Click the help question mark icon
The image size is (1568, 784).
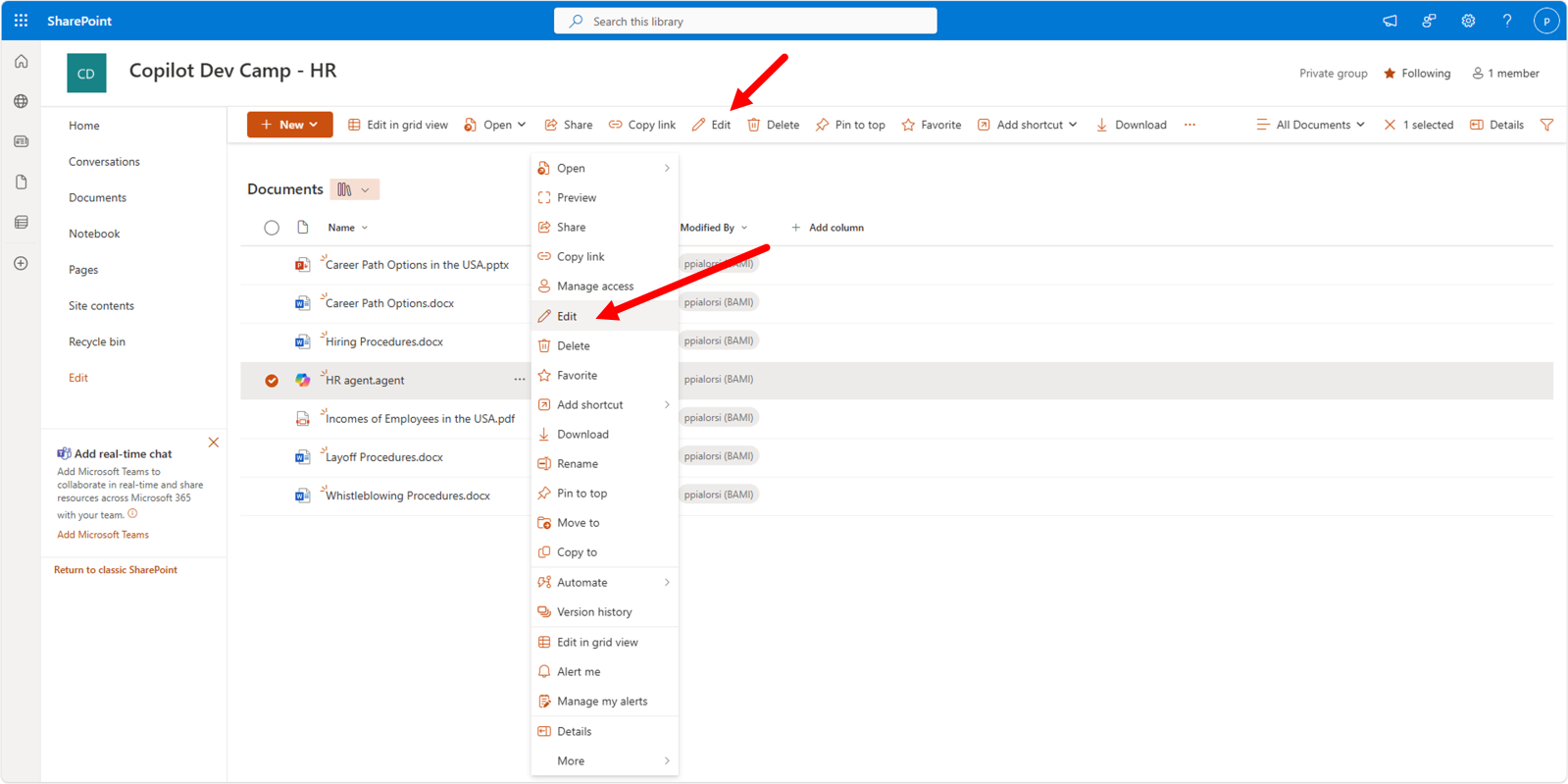1507,21
